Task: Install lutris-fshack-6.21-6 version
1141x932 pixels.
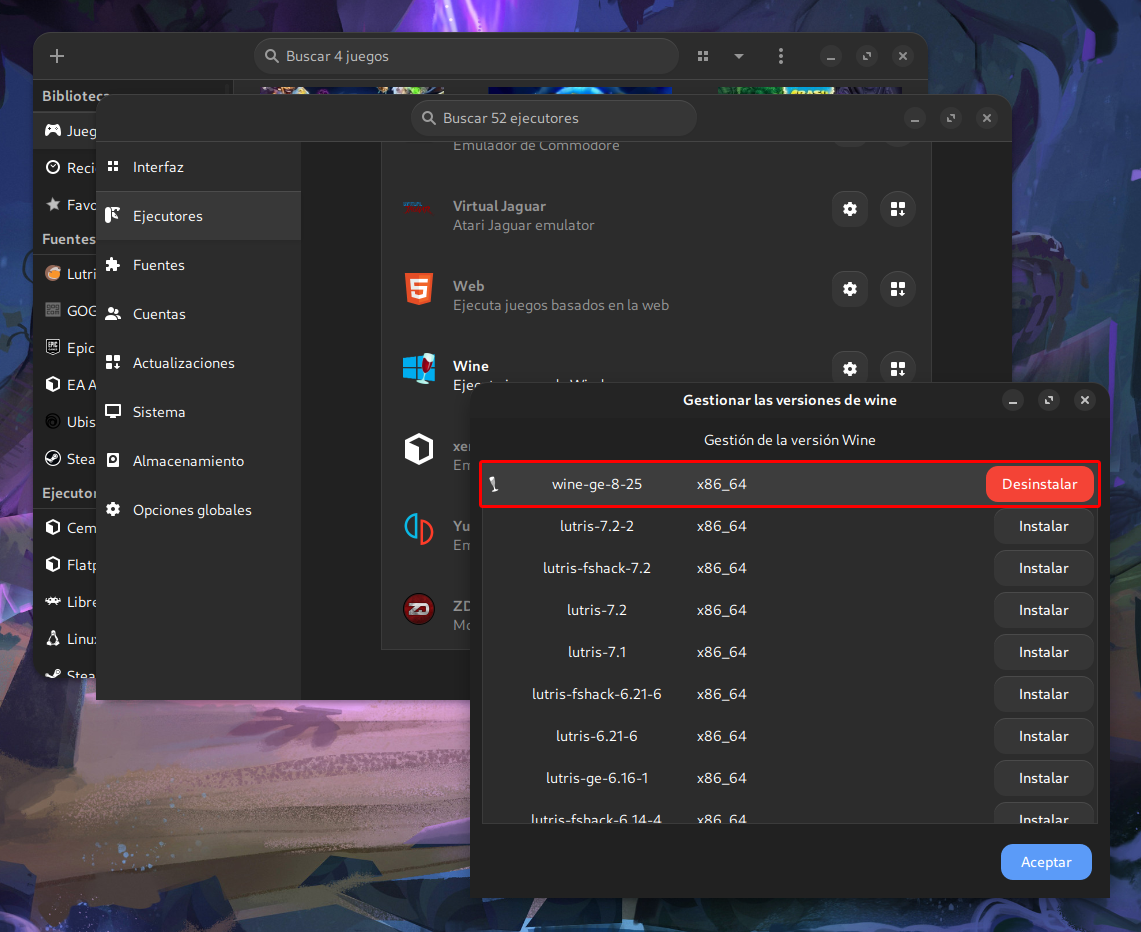Action: [1043, 695]
